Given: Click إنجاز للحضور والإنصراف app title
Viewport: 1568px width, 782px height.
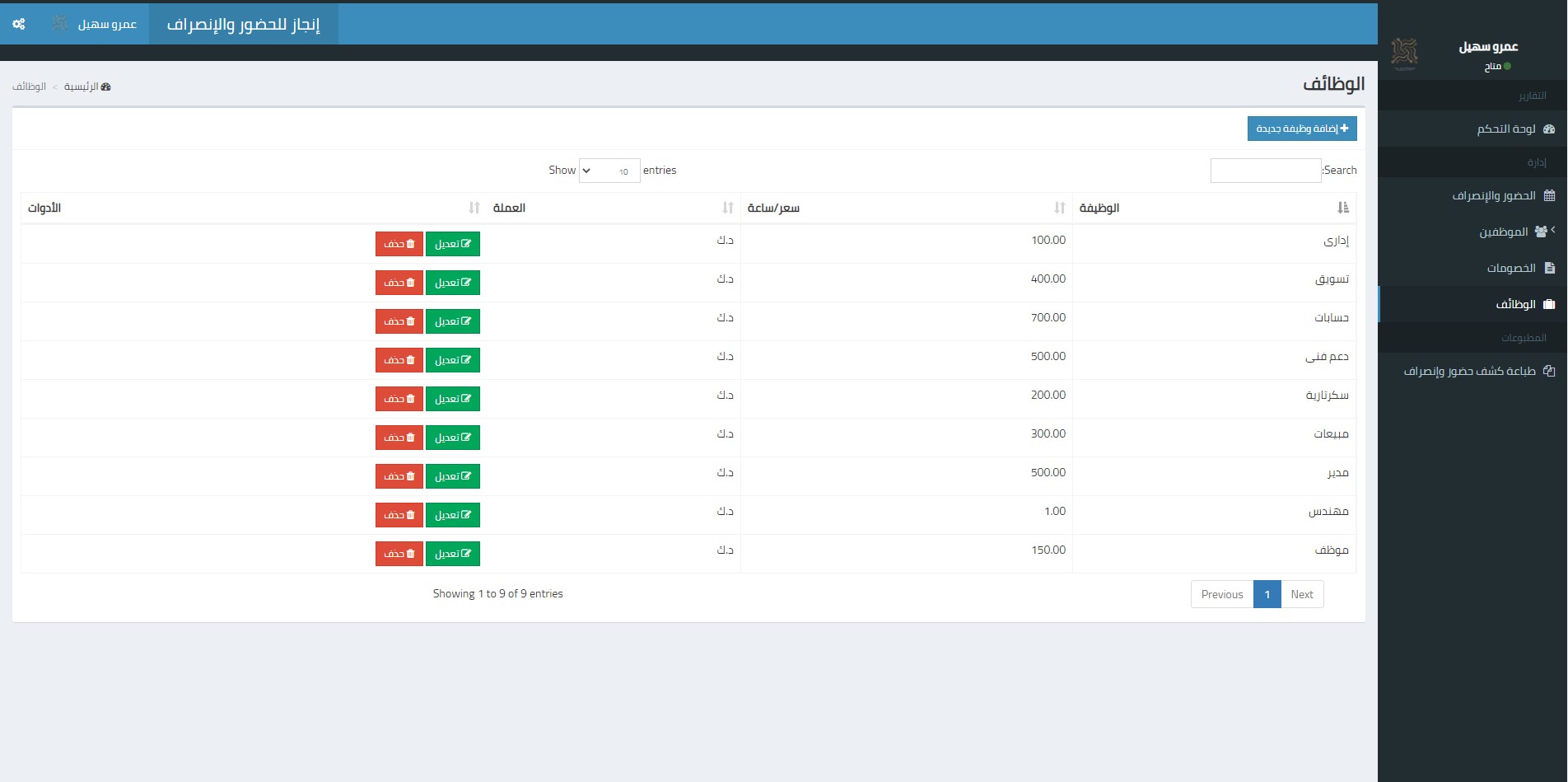Looking at the screenshot, I should click(243, 24).
